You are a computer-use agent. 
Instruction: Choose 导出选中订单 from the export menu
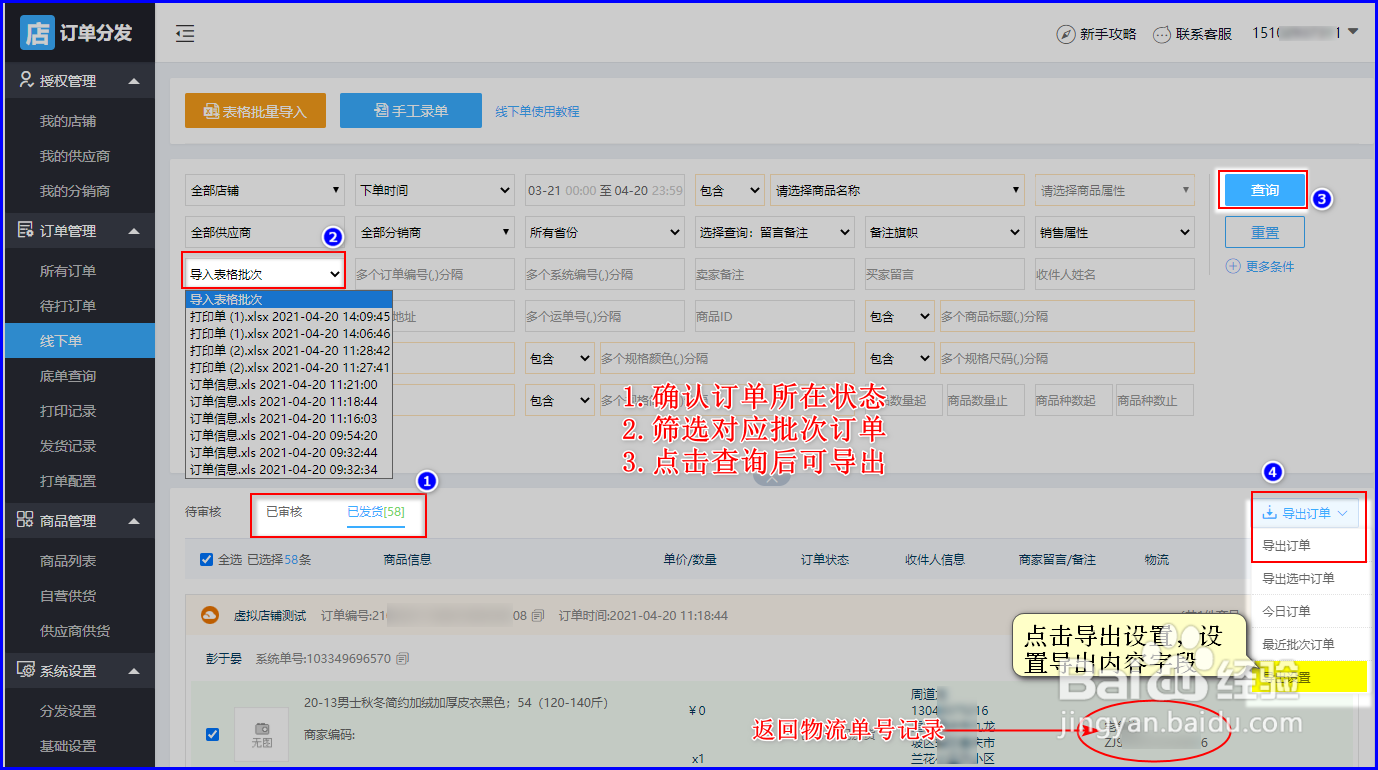pos(1300,577)
